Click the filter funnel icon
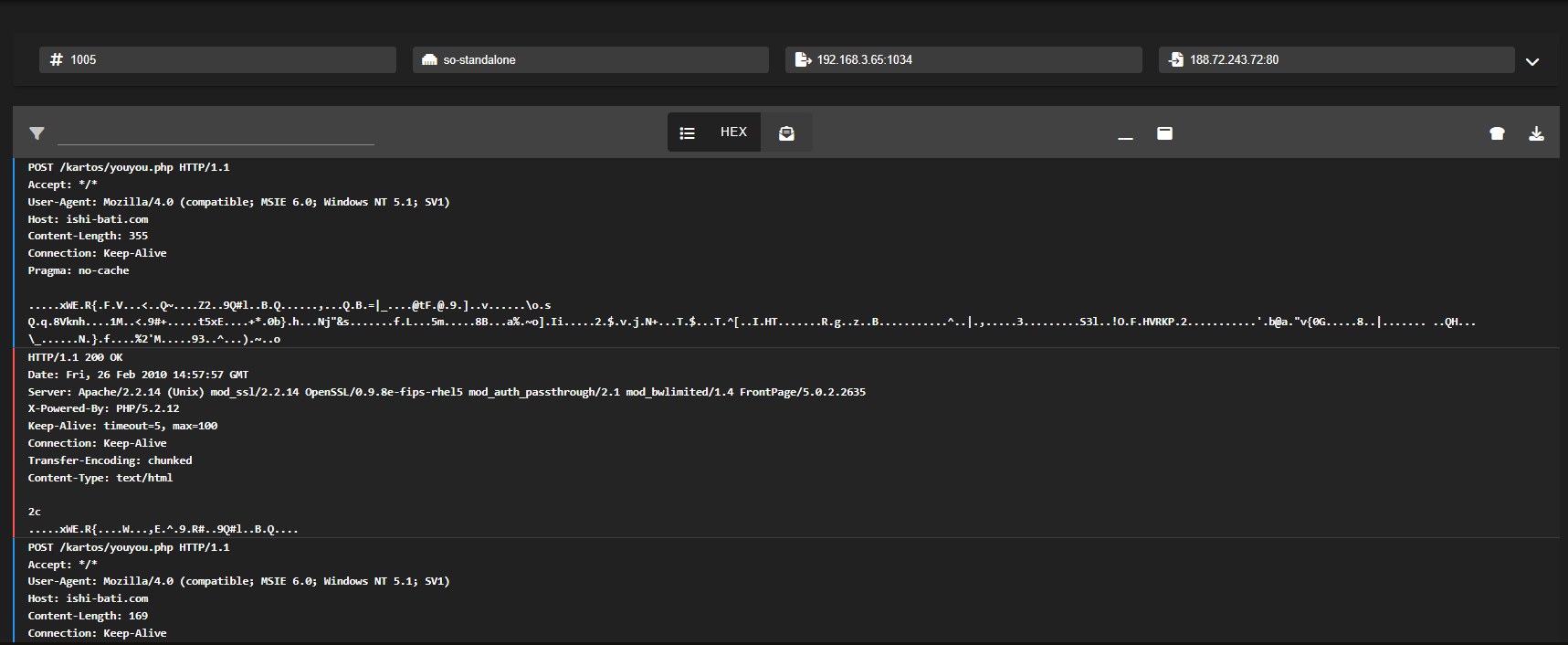This screenshot has height=645, width=1568. [37, 133]
